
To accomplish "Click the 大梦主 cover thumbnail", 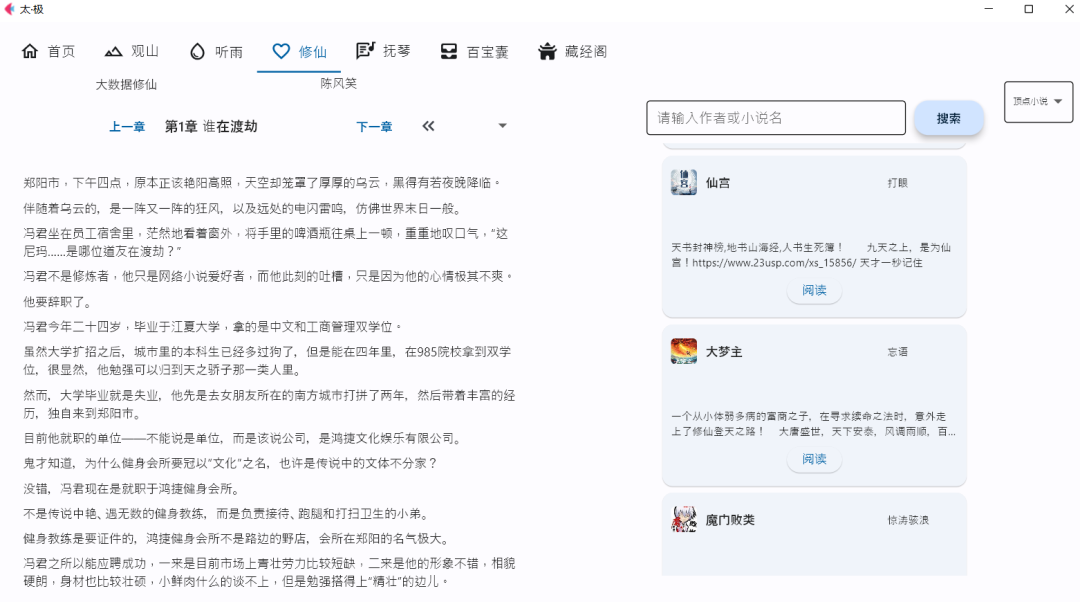I will (683, 351).
